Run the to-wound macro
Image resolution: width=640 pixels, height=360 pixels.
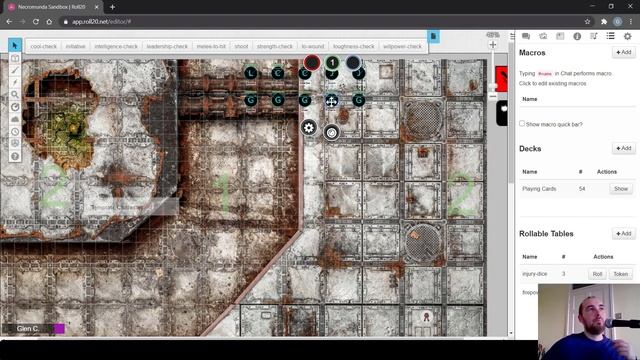pyautogui.click(x=313, y=47)
